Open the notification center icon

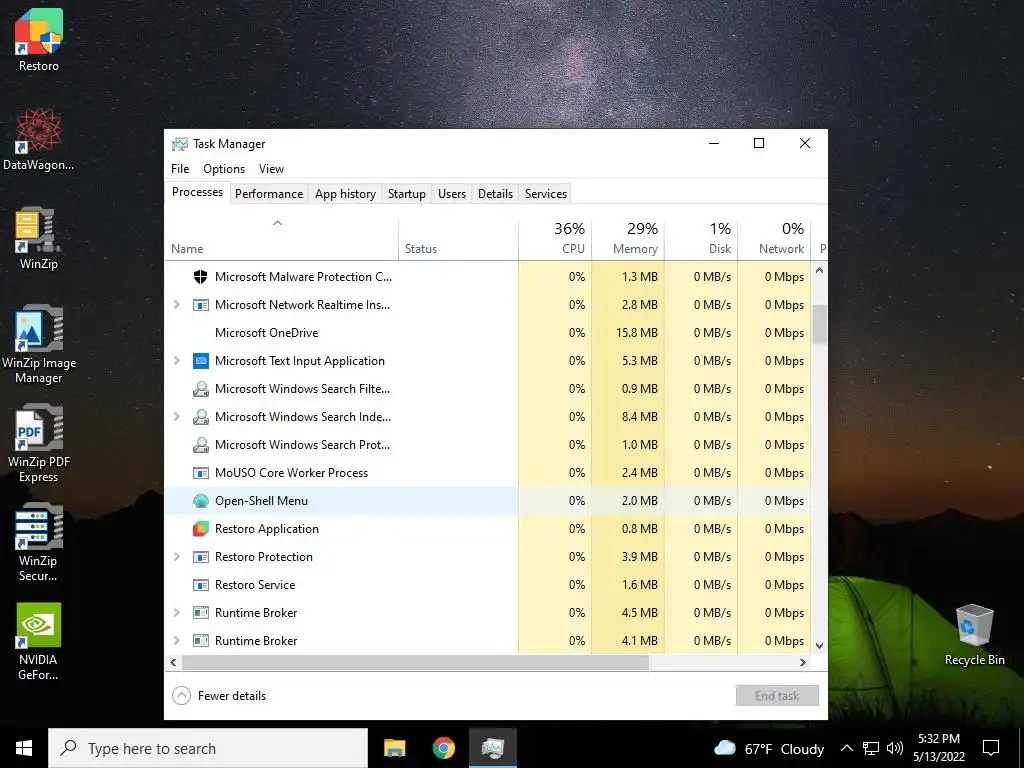991,748
